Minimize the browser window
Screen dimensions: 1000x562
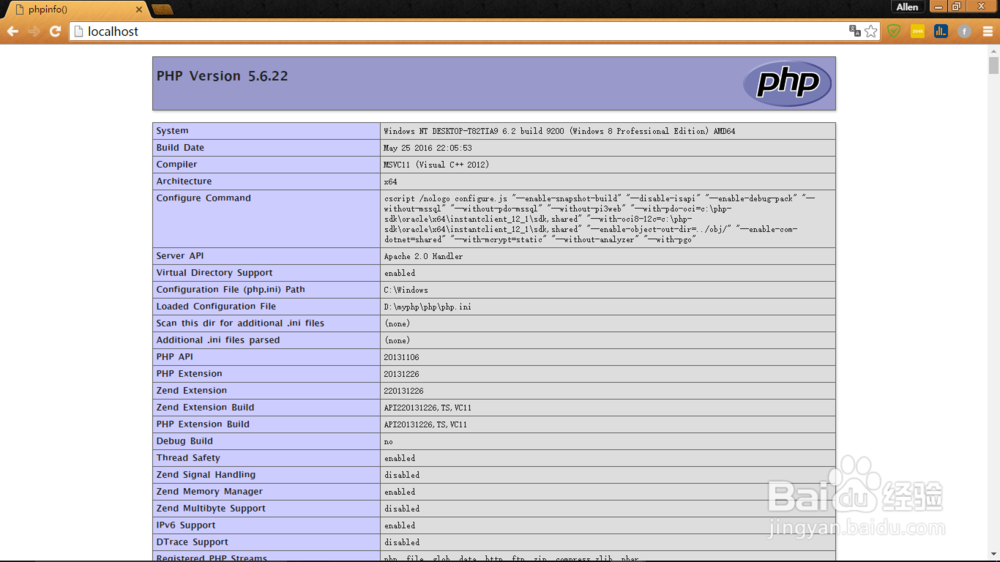coord(938,7)
